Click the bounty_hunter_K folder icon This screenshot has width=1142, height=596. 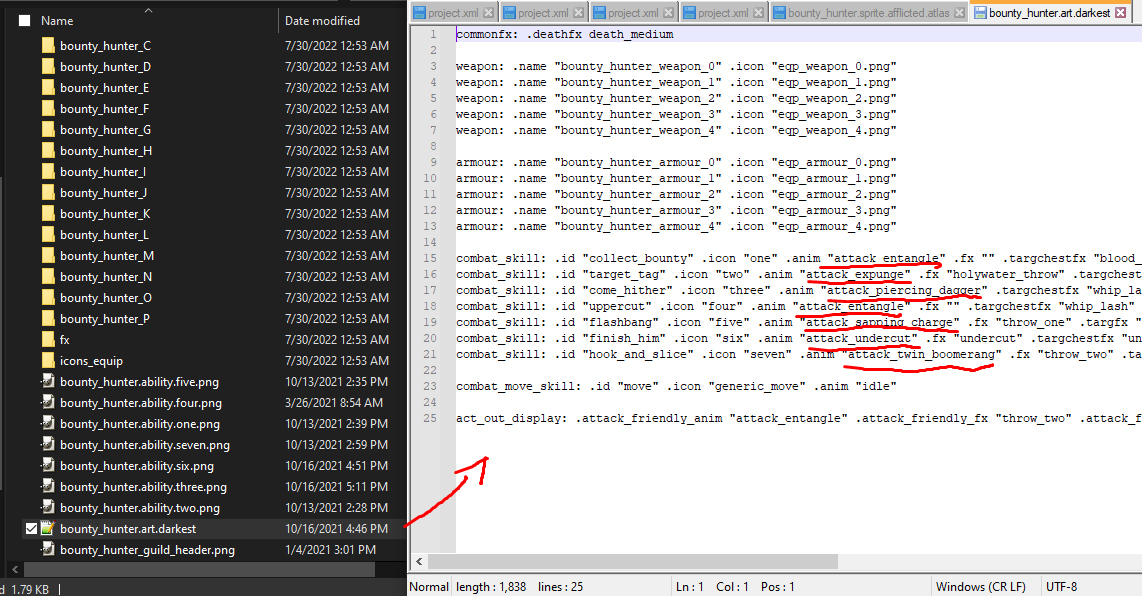tap(48, 214)
